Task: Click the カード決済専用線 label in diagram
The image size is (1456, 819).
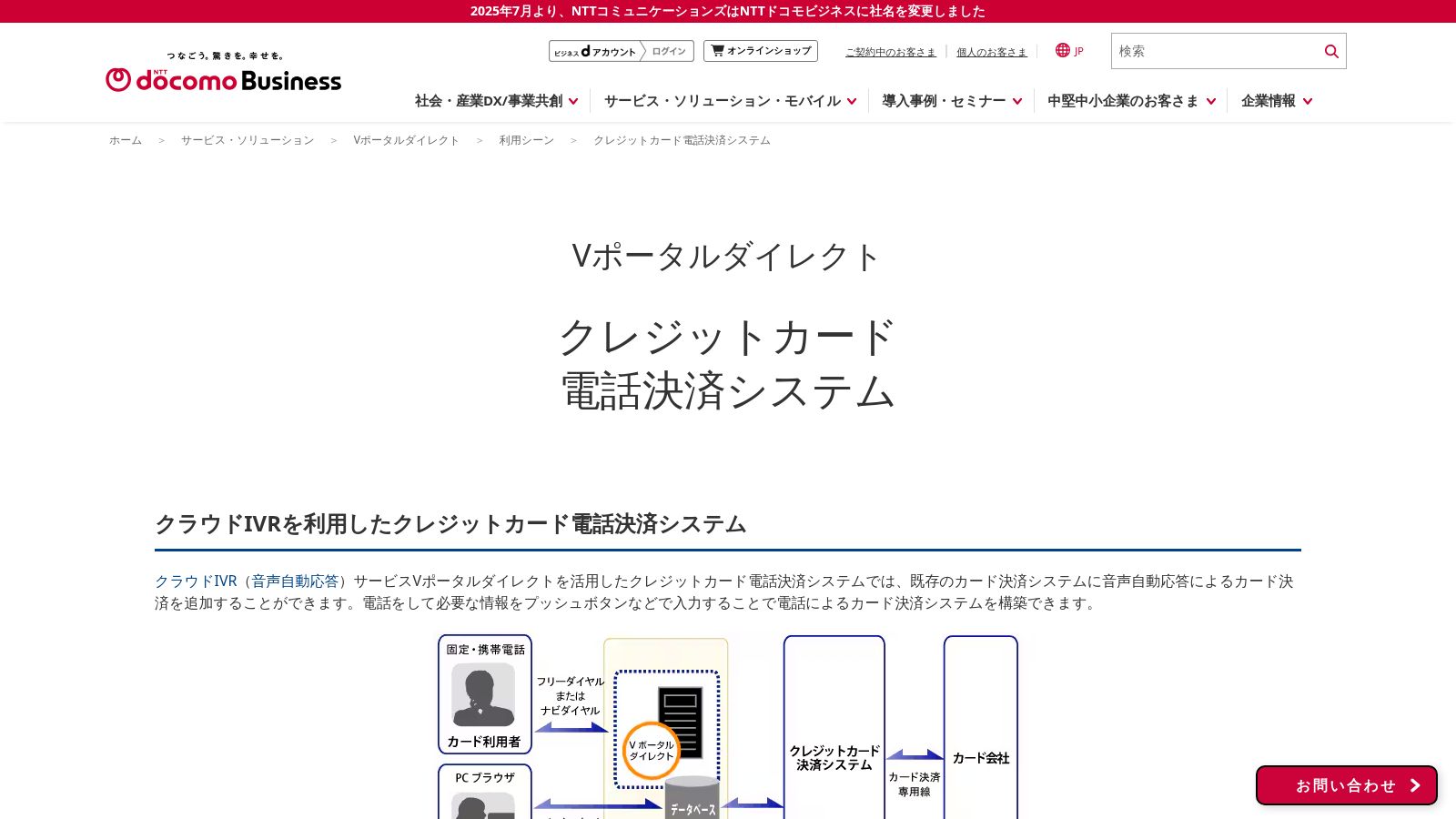Action: [914, 784]
